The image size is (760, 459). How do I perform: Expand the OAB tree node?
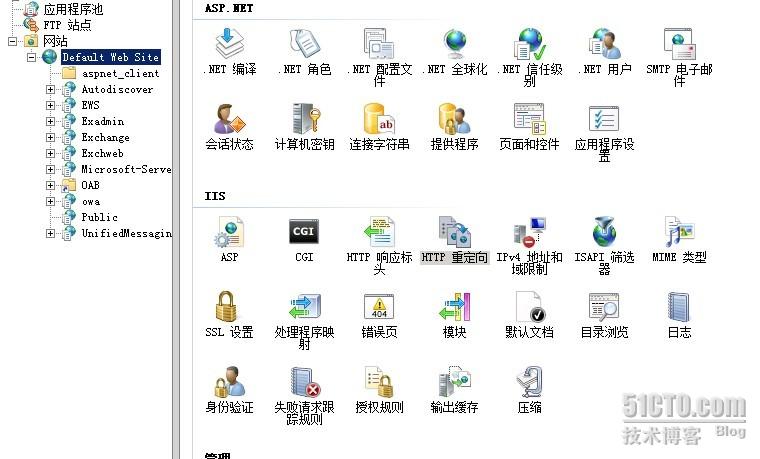50,185
